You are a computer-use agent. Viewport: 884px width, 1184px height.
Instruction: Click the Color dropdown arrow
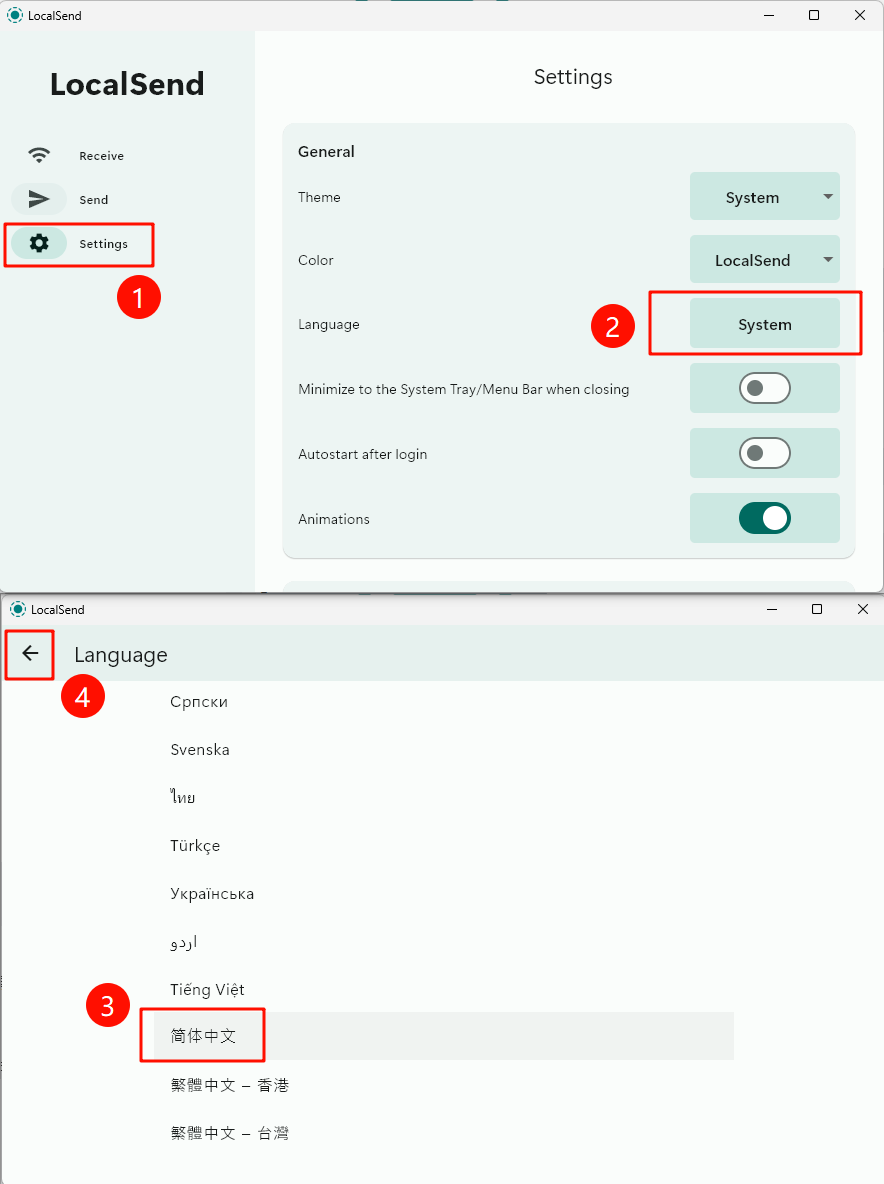coord(828,259)
